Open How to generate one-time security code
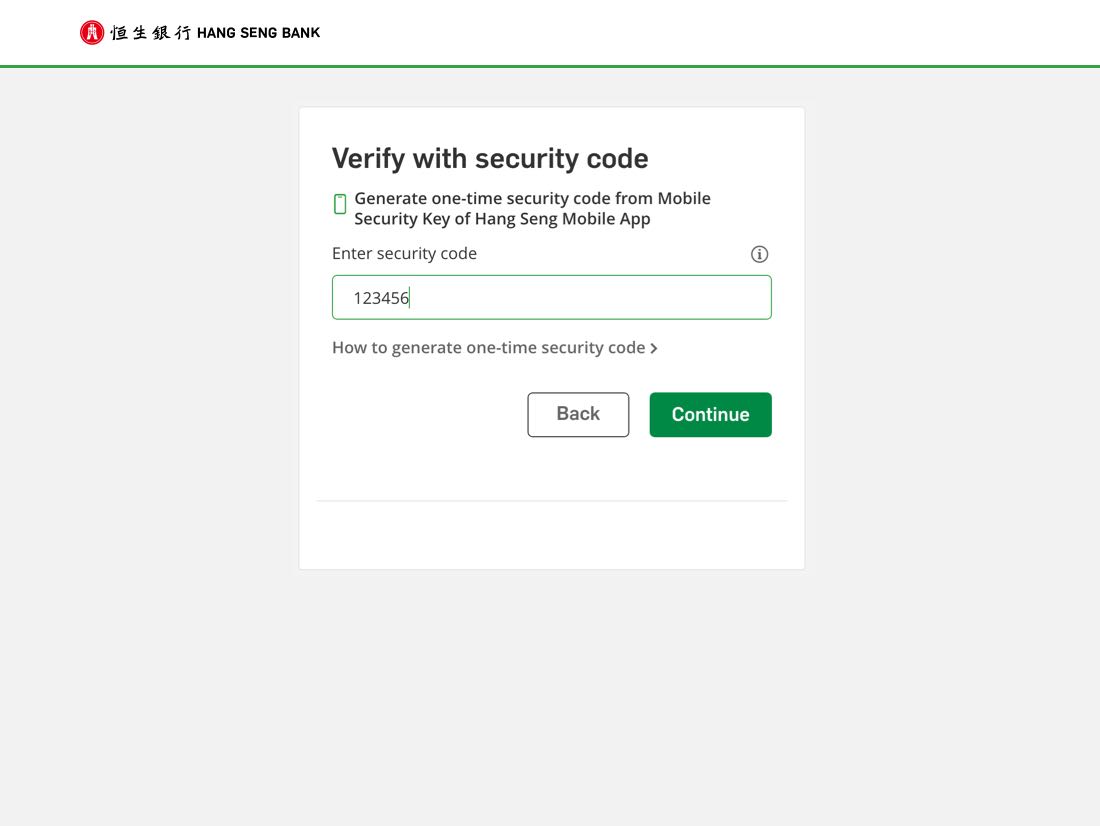The height and width of the screenshot is (826, 1100). (x=488, y=347)
